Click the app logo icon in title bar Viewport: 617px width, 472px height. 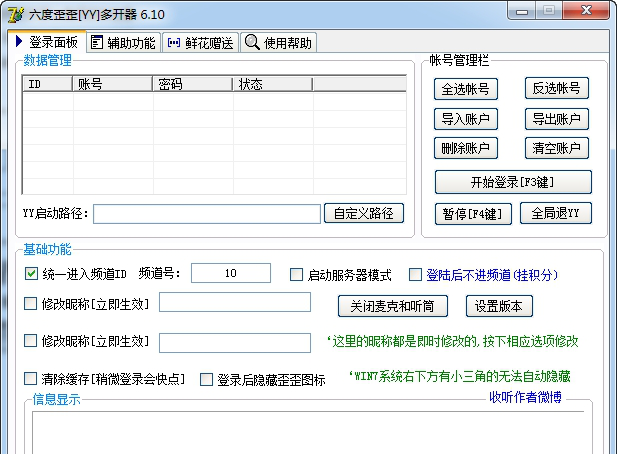15,15
